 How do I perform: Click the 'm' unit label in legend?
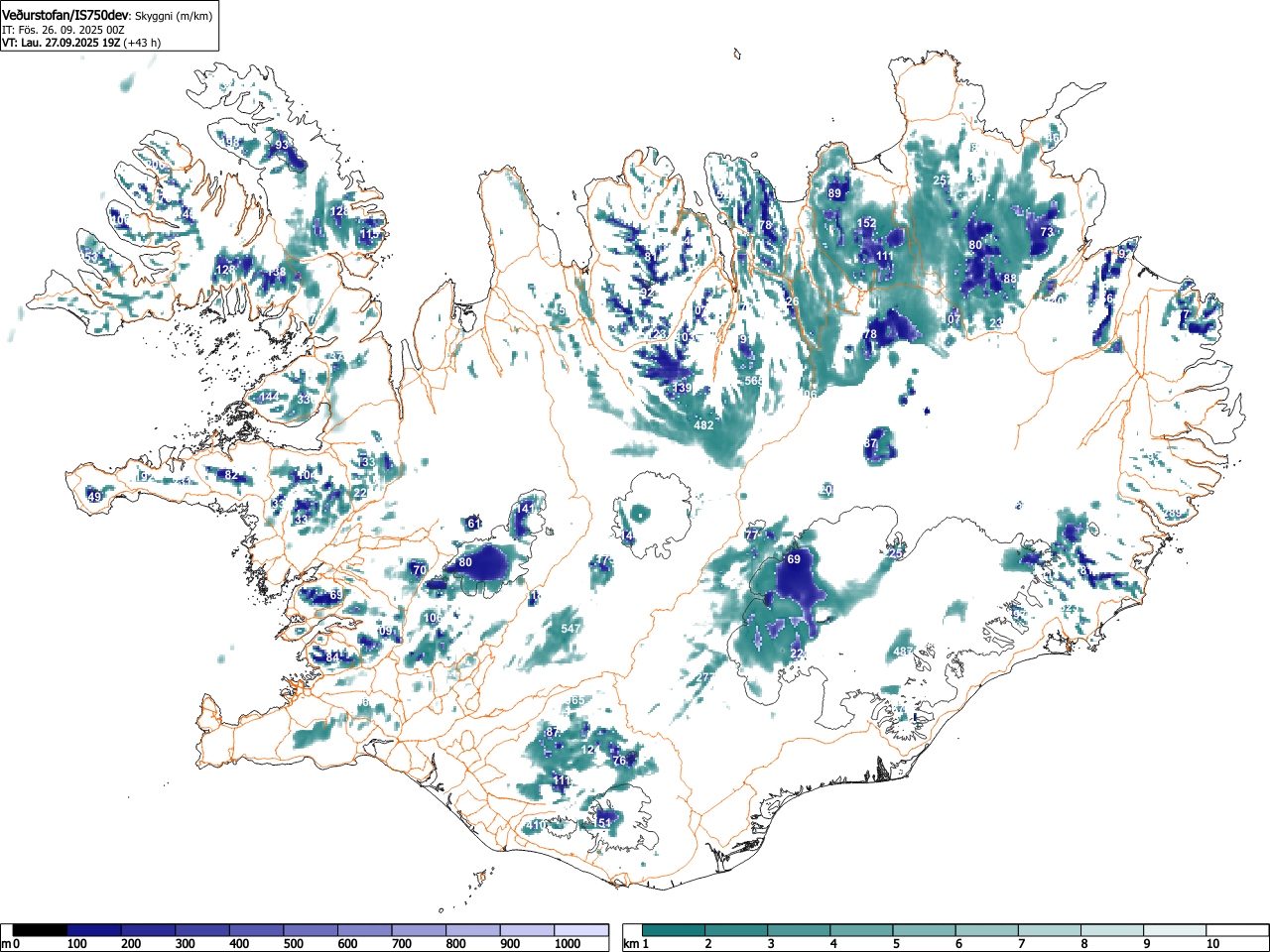(7, 944)
